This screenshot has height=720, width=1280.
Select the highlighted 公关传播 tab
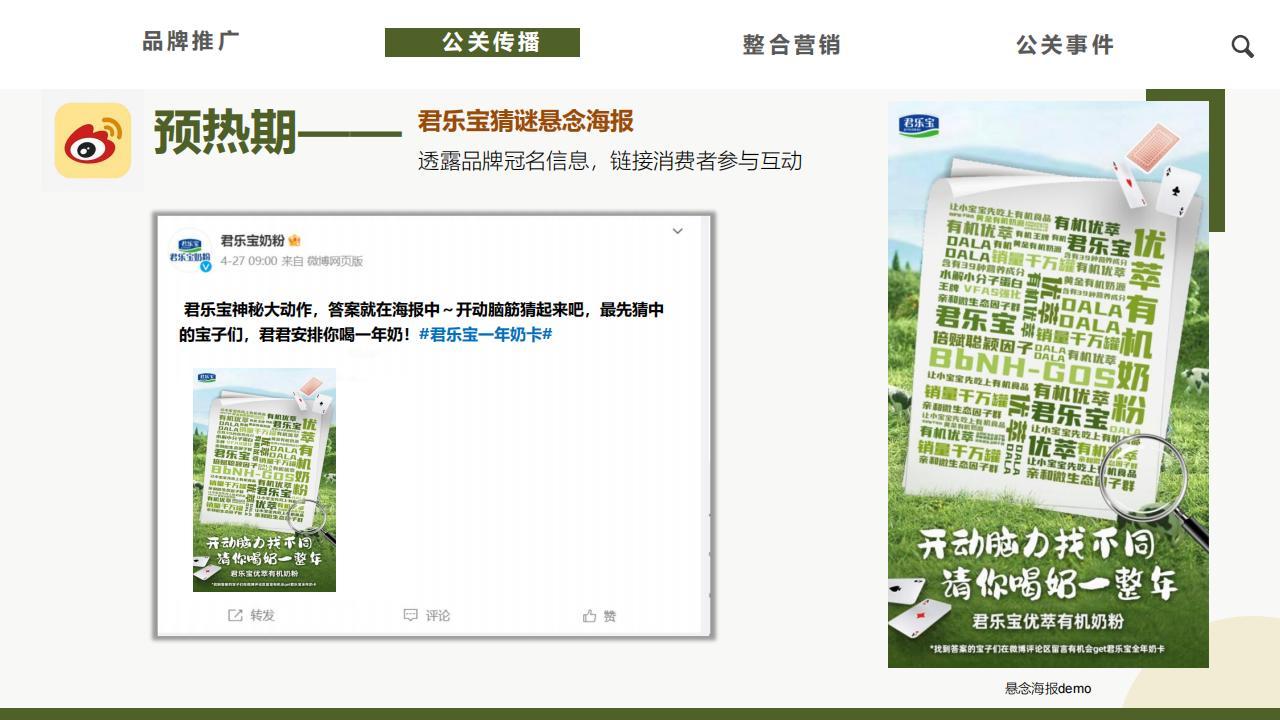pyautogui.click(x=482, y=42)
